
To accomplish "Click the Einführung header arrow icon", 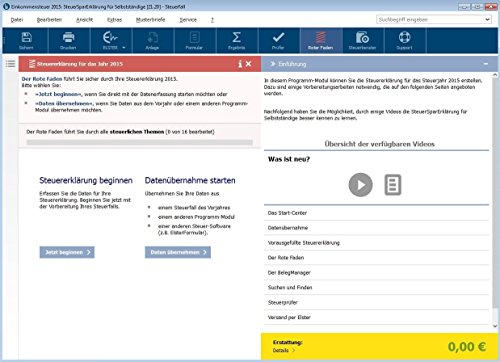I will pos(272,64).
